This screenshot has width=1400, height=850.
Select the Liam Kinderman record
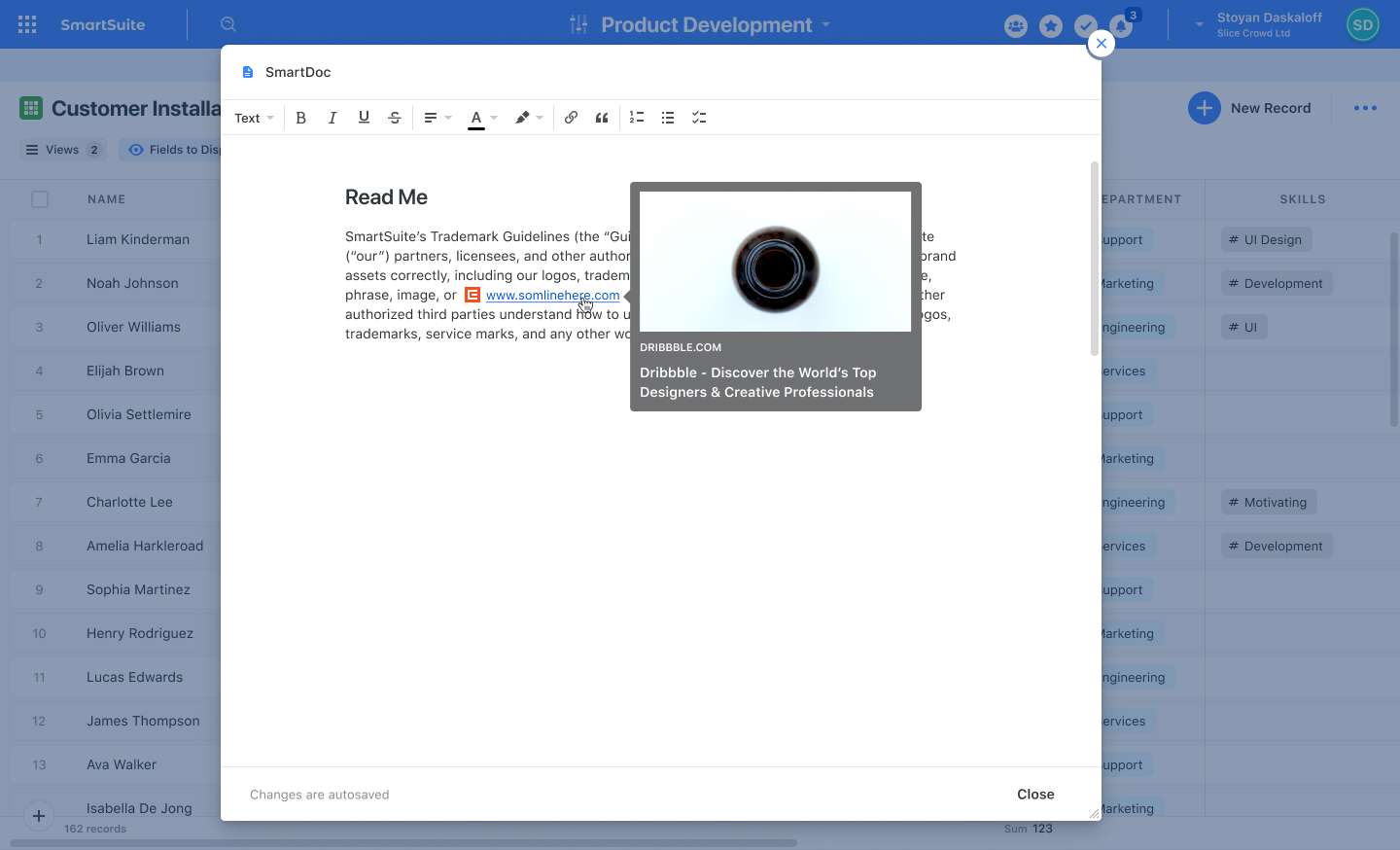(138, 239)
